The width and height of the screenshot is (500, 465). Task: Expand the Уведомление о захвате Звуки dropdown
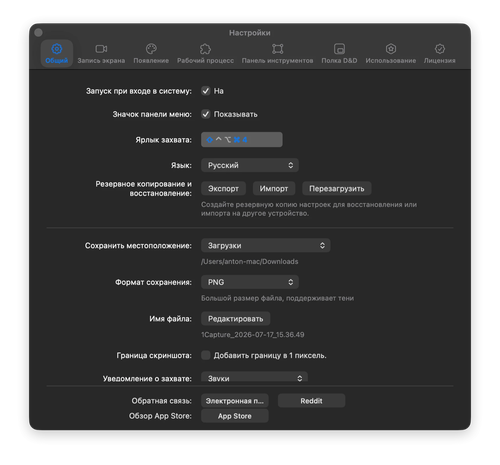click(x=254, y=378)
